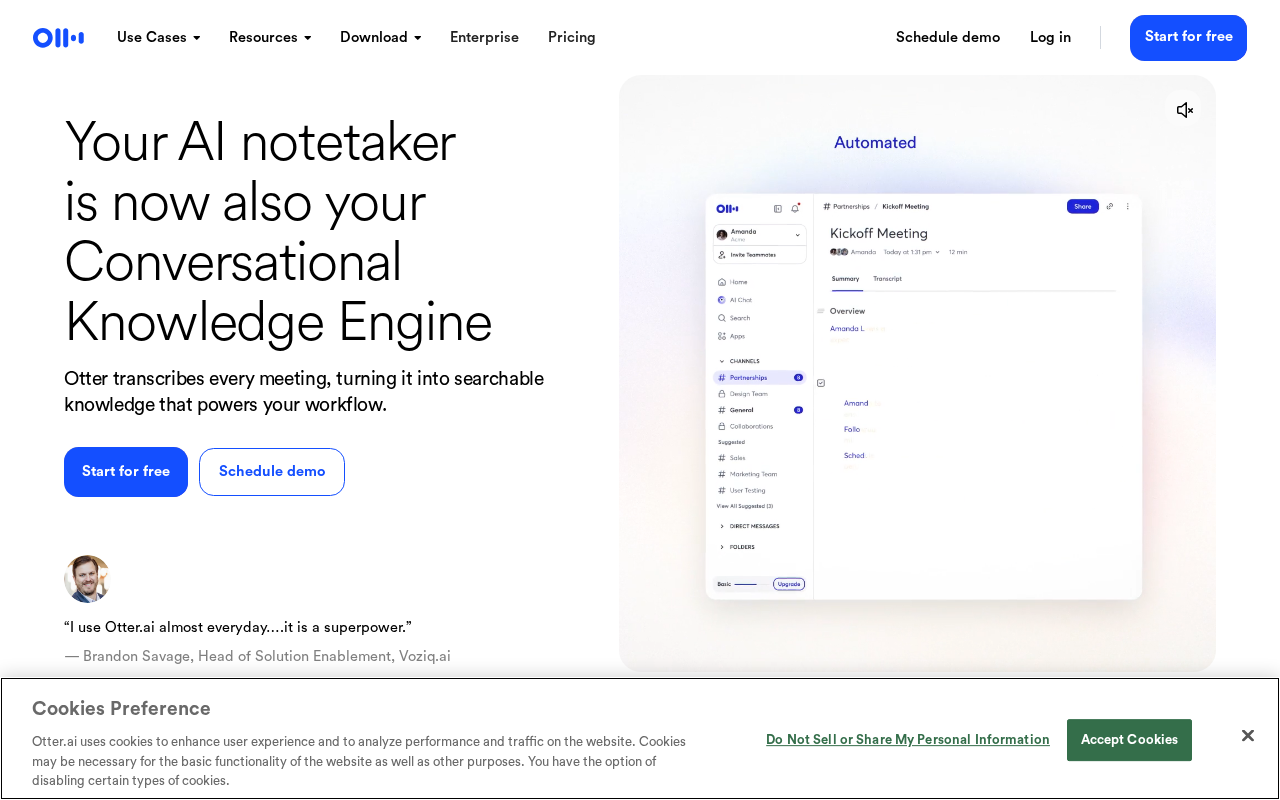Click the copy link icon beside Share
This screenshot has width=1280, height=800.
coord(1110,206)
